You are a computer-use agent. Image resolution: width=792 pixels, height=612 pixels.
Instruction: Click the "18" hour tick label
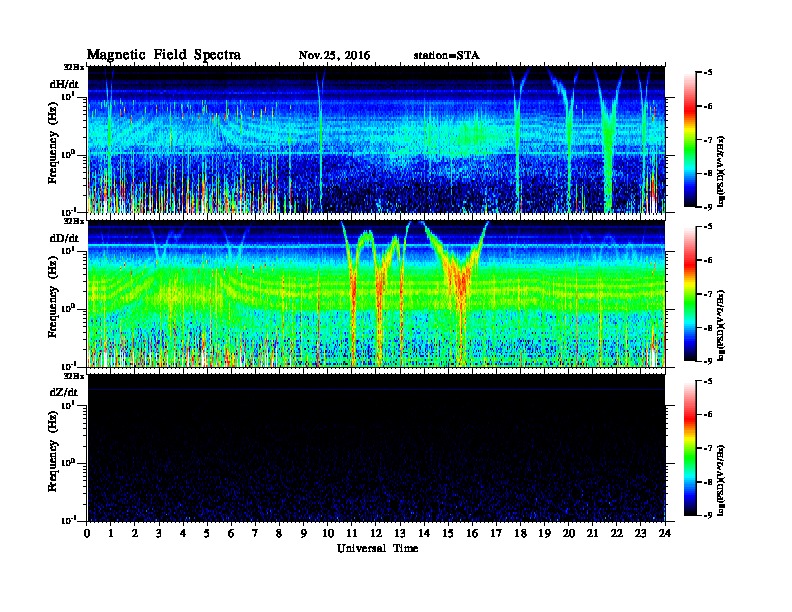tap(520, 534)
